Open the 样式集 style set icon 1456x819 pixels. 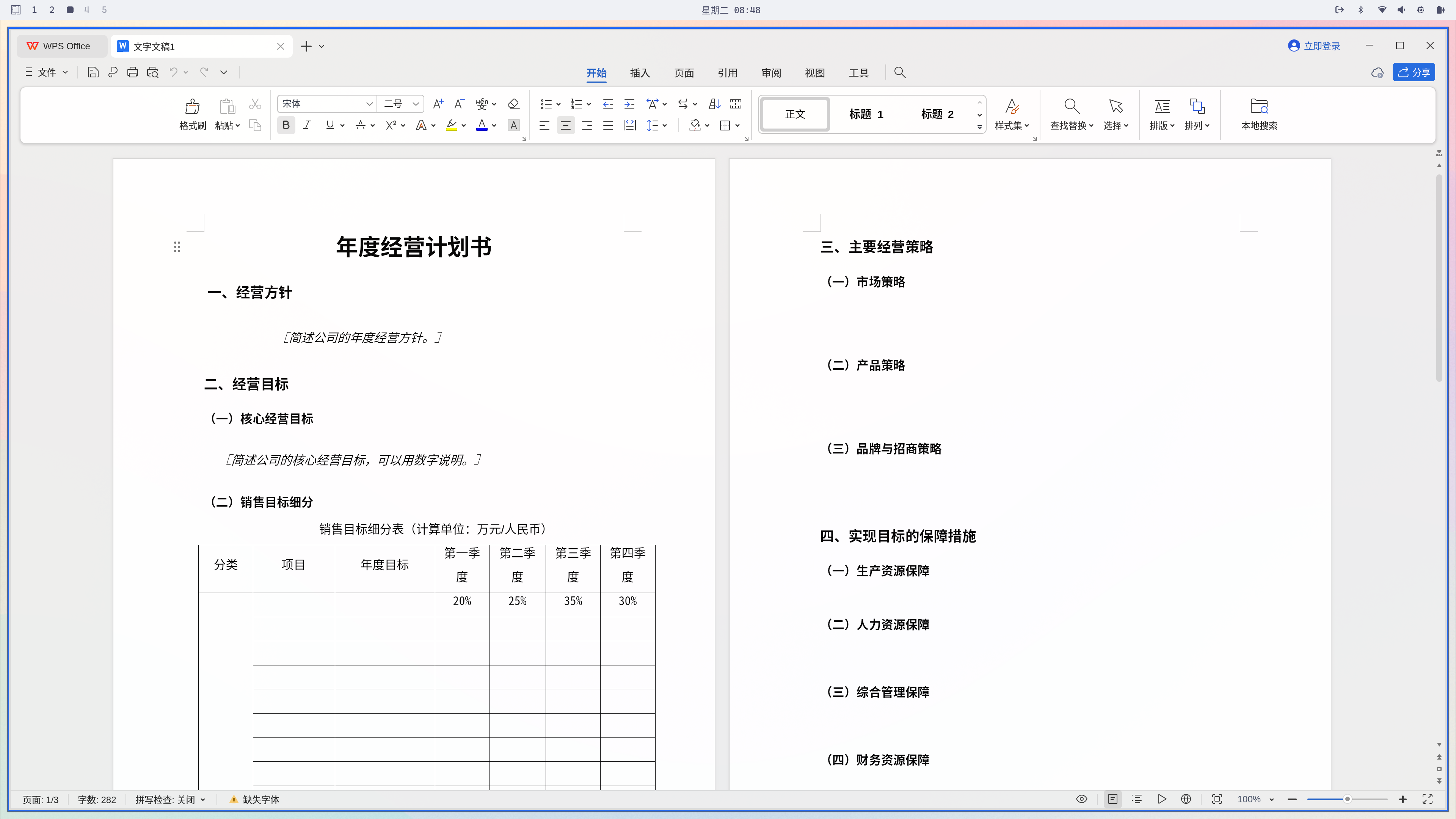coord(1012,114)
